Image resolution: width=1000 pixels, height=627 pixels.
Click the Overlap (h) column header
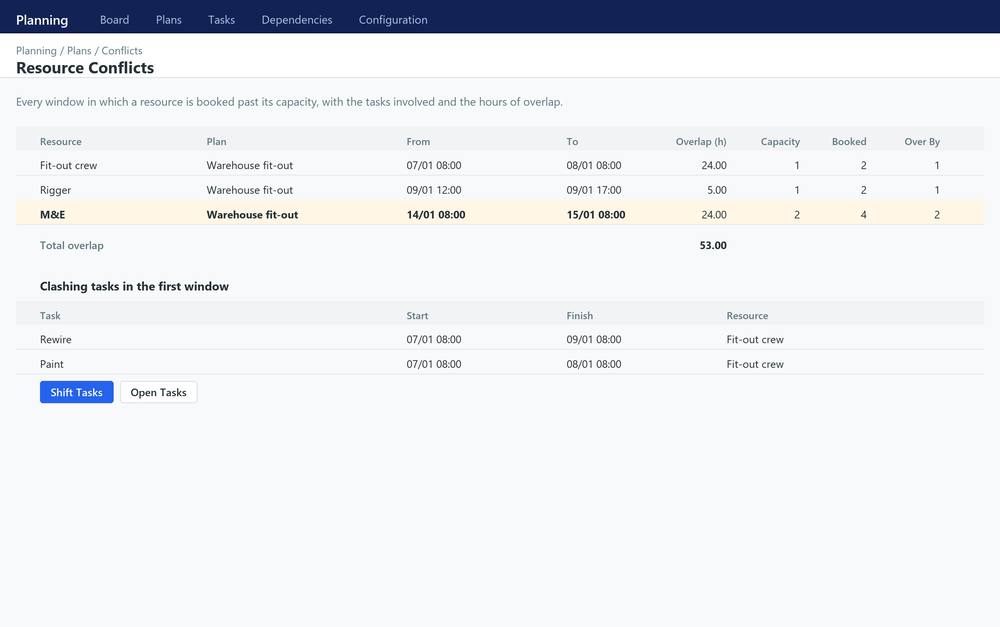(701, 142)
